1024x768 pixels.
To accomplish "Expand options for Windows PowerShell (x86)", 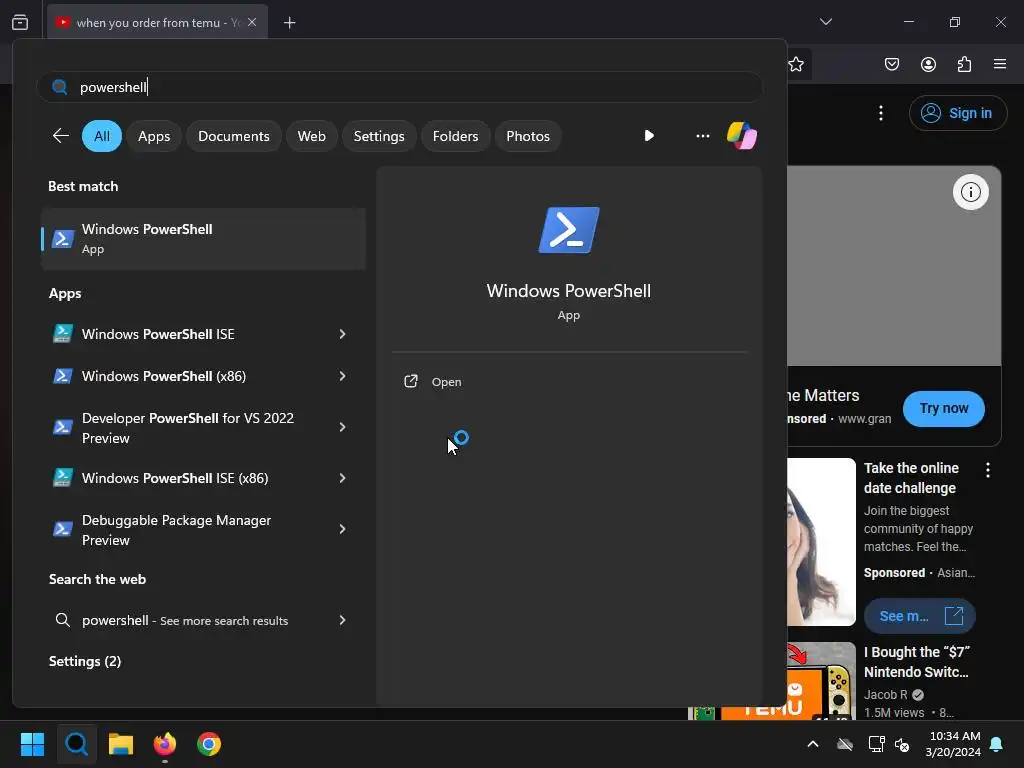I will 342,376.
